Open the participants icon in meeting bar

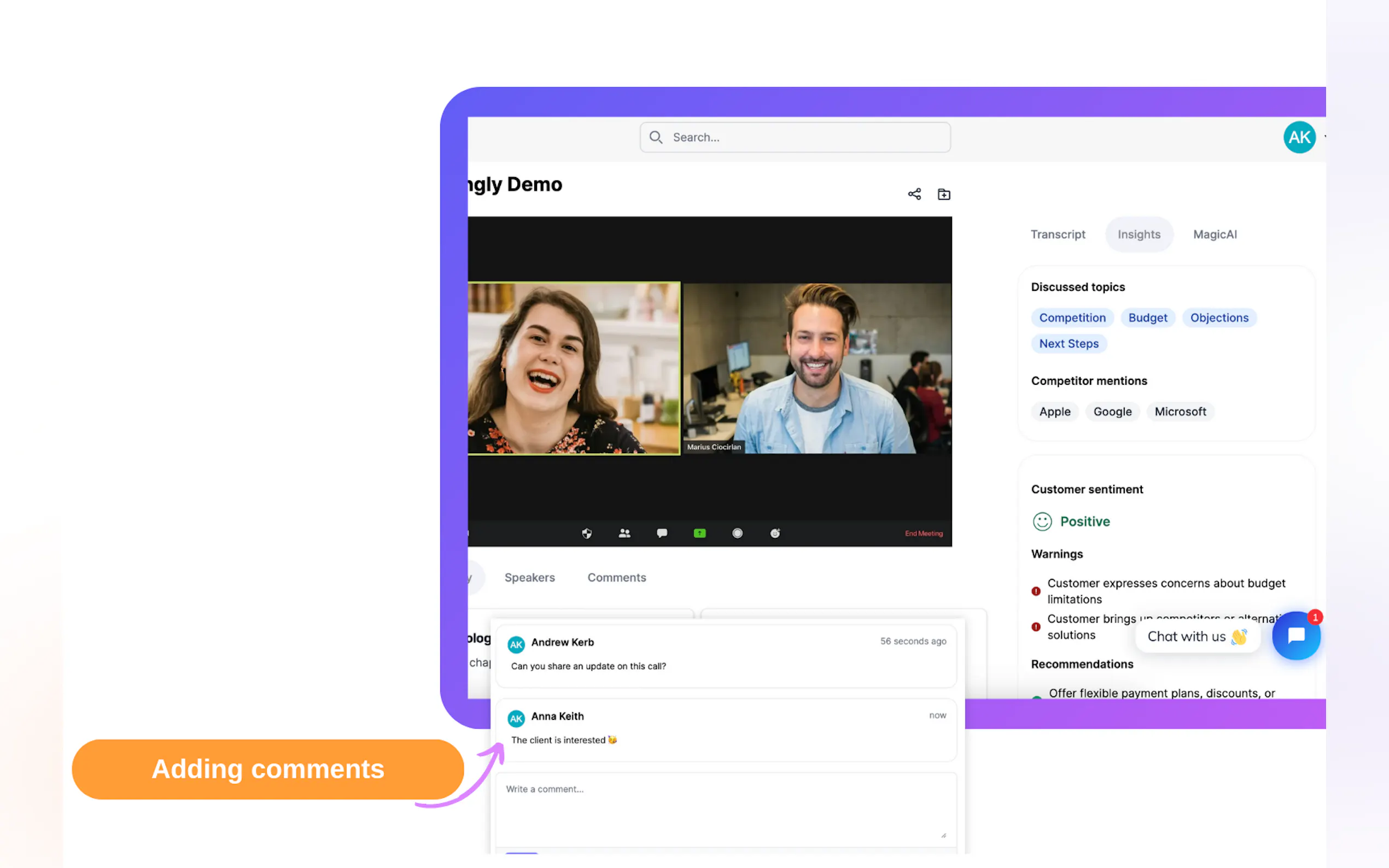click(624, 533)
